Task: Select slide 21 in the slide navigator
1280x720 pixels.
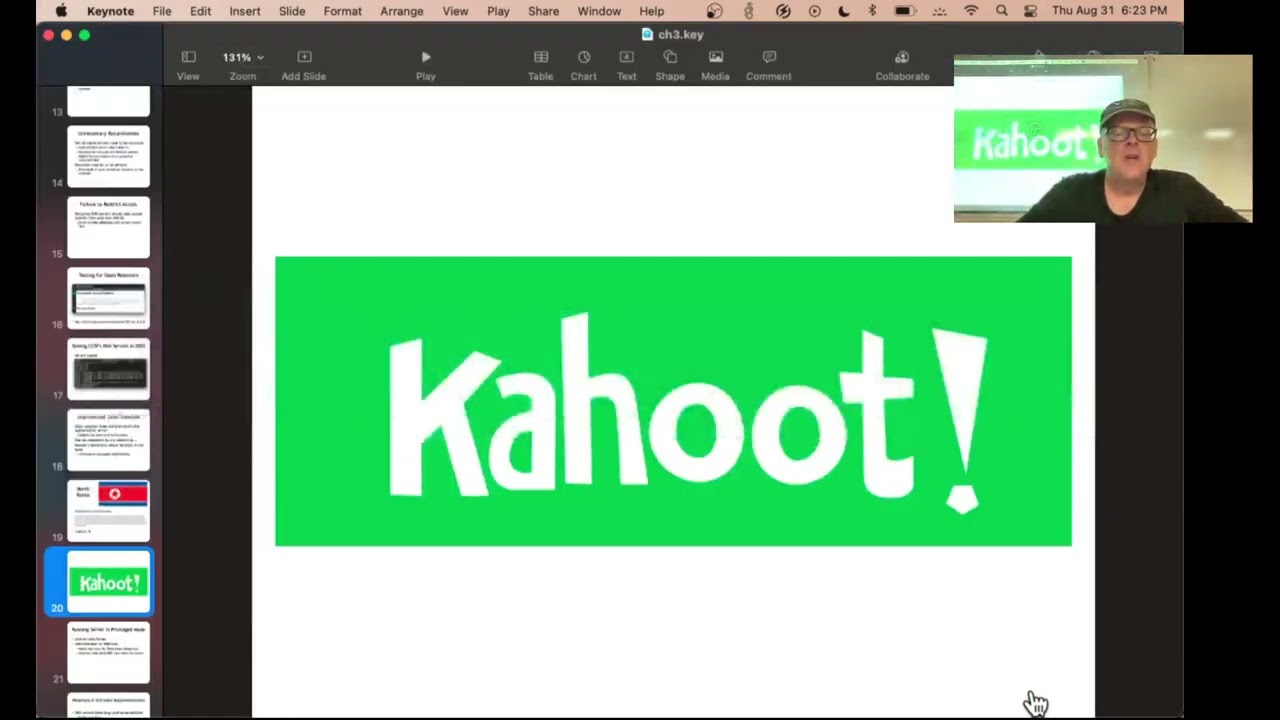Action: click(x=108, y=653)
